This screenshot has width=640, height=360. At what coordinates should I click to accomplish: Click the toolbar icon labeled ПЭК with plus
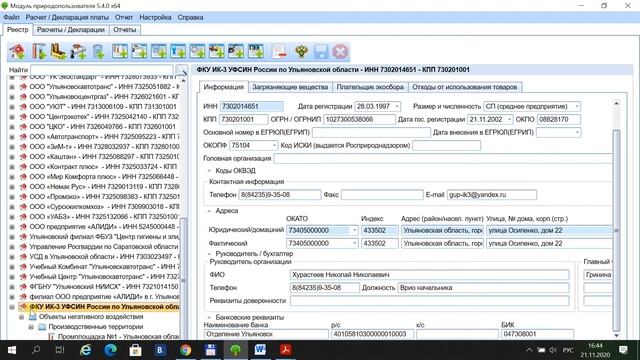[x=256, y=51]
